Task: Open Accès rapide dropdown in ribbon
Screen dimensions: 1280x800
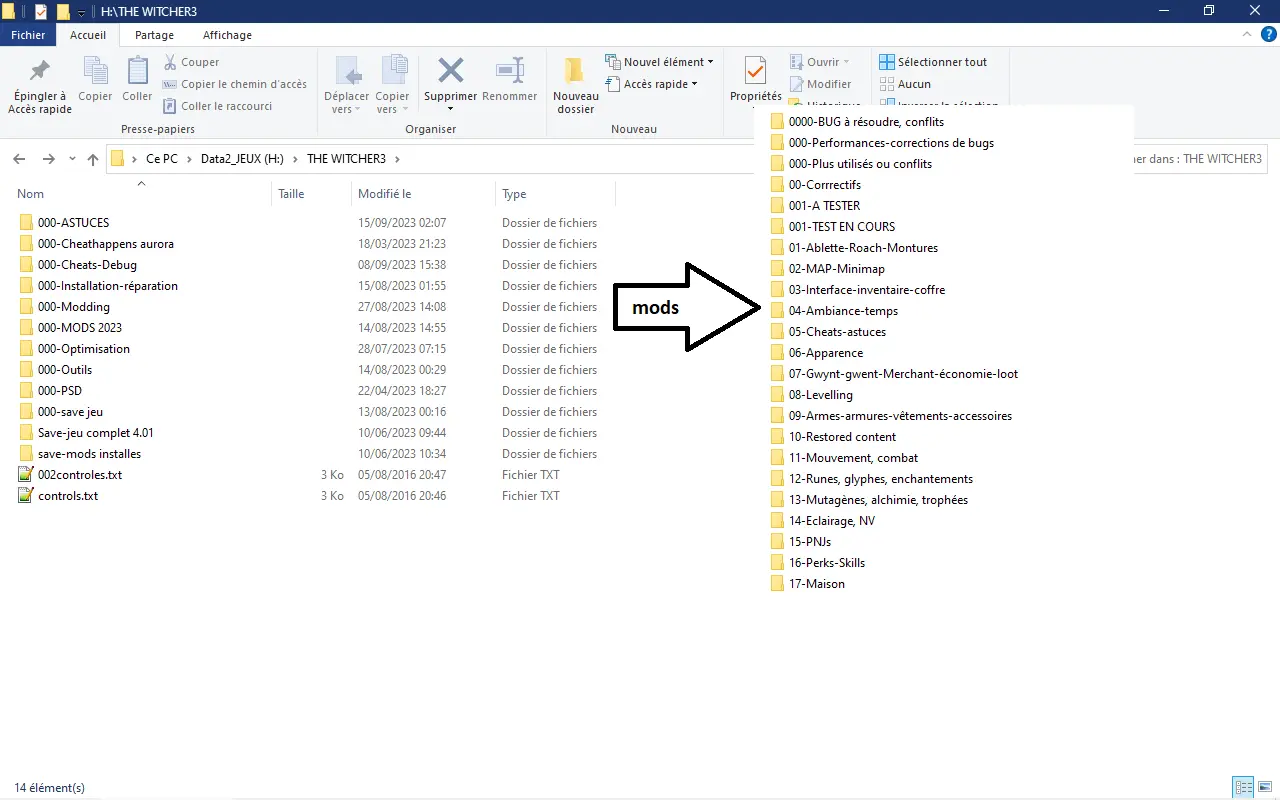Action: pyautogui.click(x=652, y=84)
